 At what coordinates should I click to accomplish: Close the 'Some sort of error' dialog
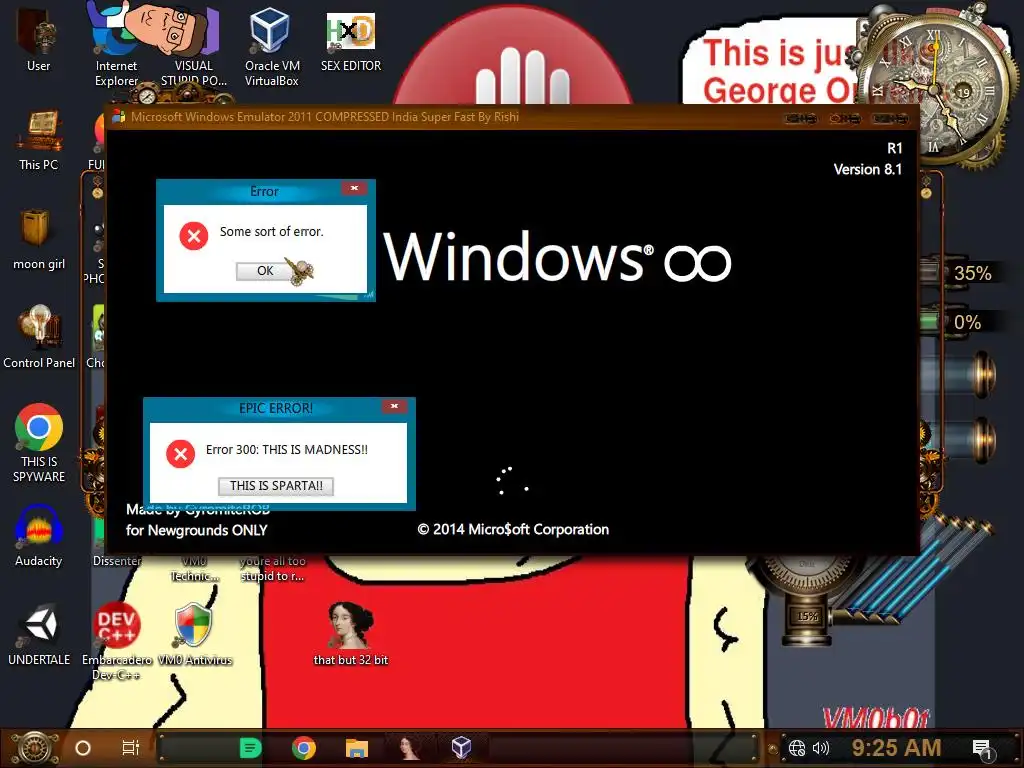click(x=355, y=188)
